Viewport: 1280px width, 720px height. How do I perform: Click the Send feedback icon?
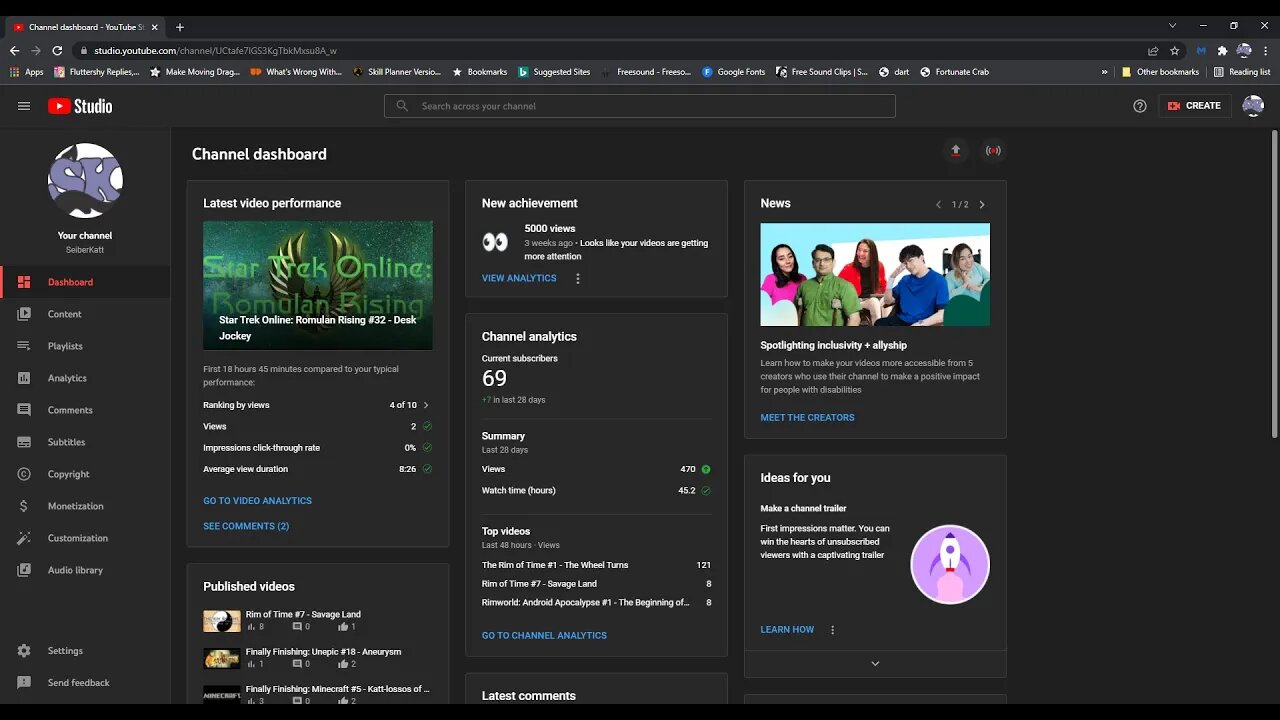click(24, 683)
